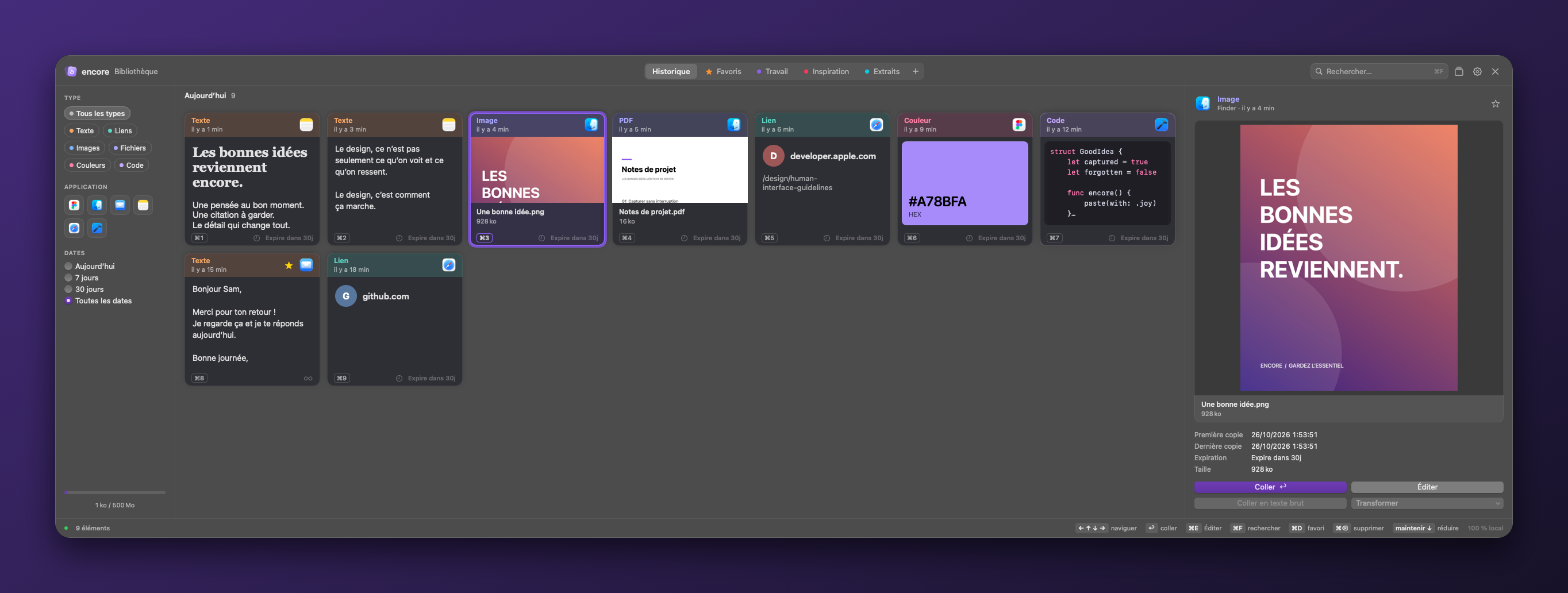Image resolution: width=1568 pixels, height=593 pixels.
Task: Filter by the Xcode application icon
Action: coord(97,228)
